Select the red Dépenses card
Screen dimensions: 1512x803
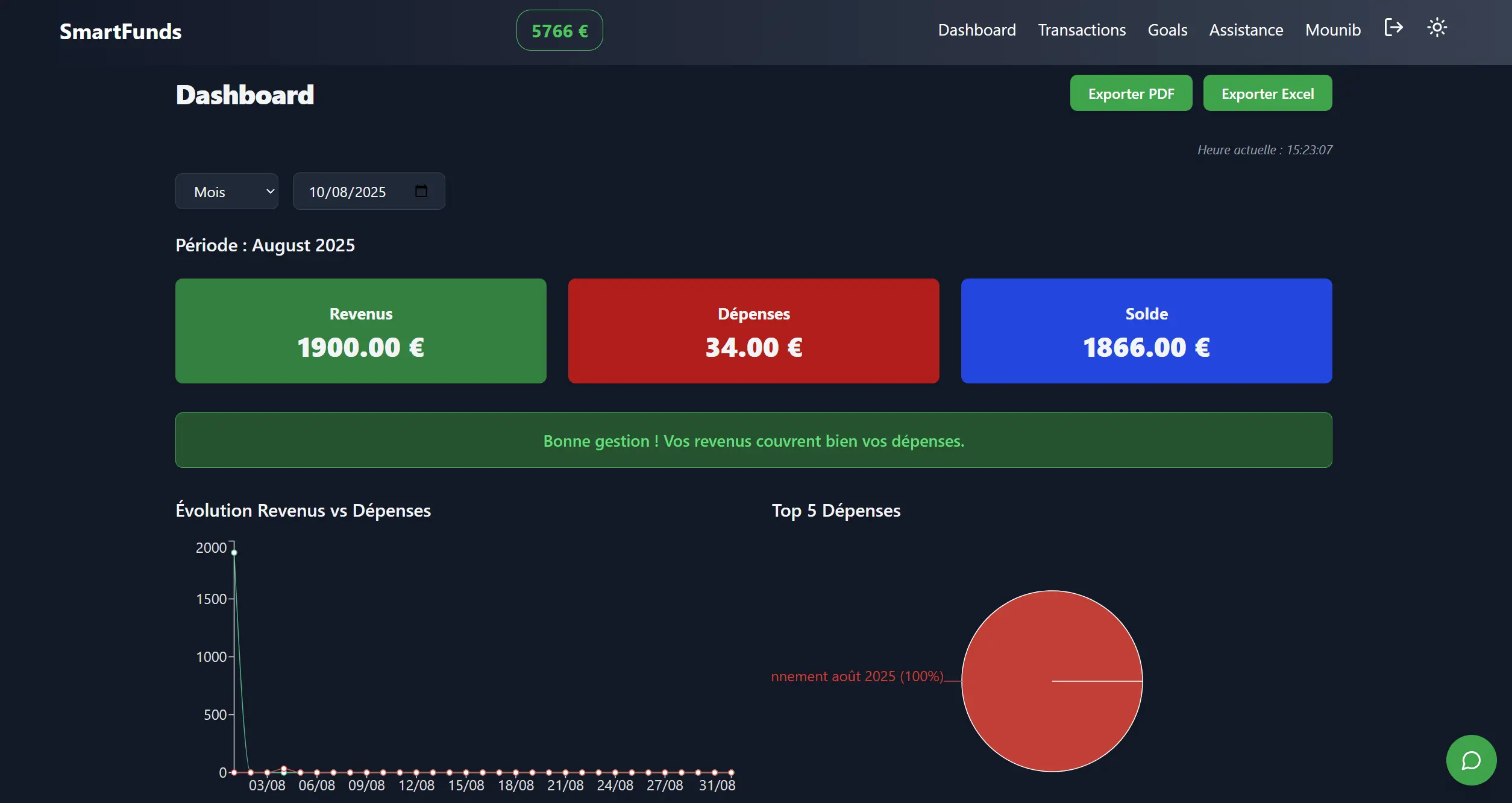click(x=753, y=330)
